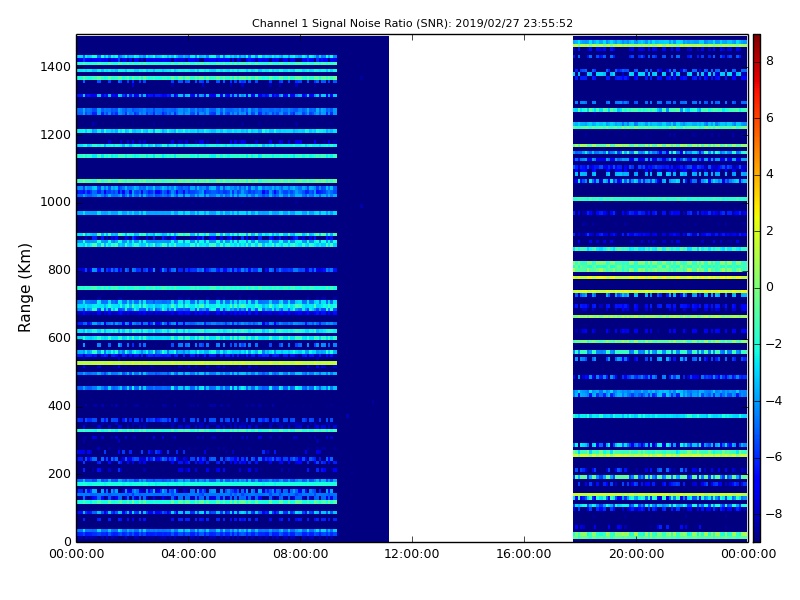Click the 1000 range tick label
This screenshot has width=800, height=600.
tap(56, 202)
